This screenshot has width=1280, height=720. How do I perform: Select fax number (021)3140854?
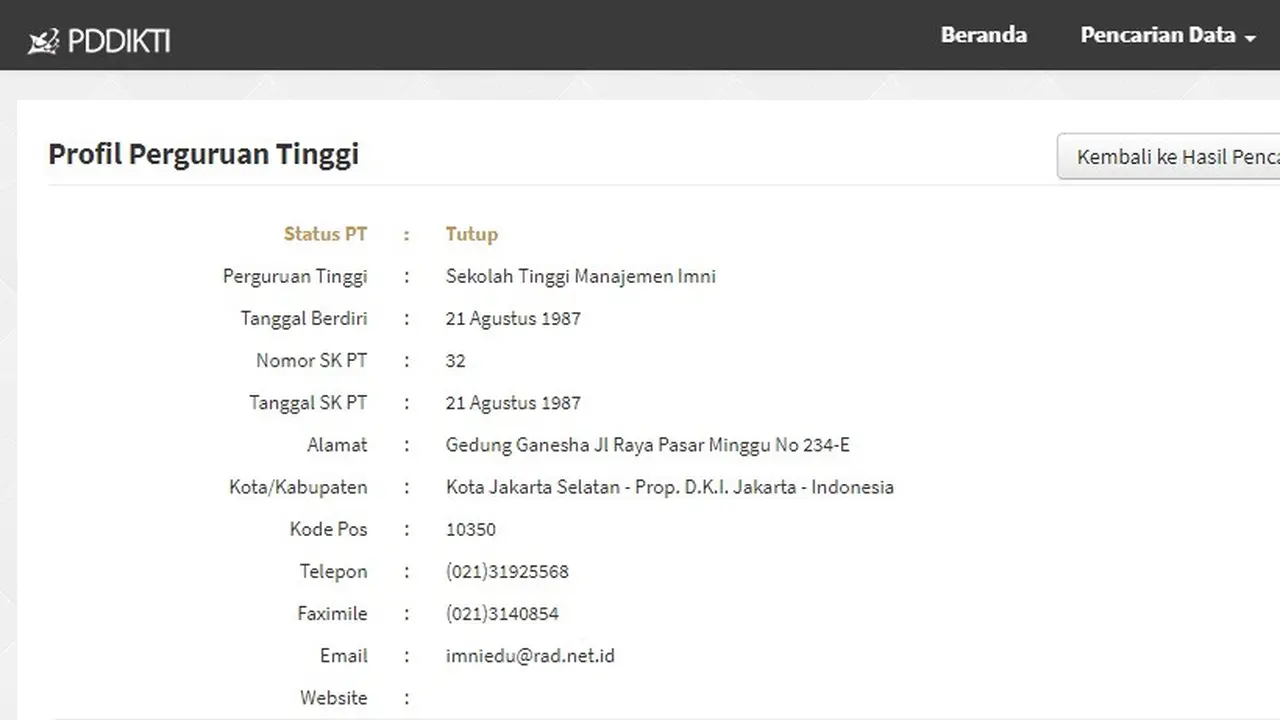502,613
